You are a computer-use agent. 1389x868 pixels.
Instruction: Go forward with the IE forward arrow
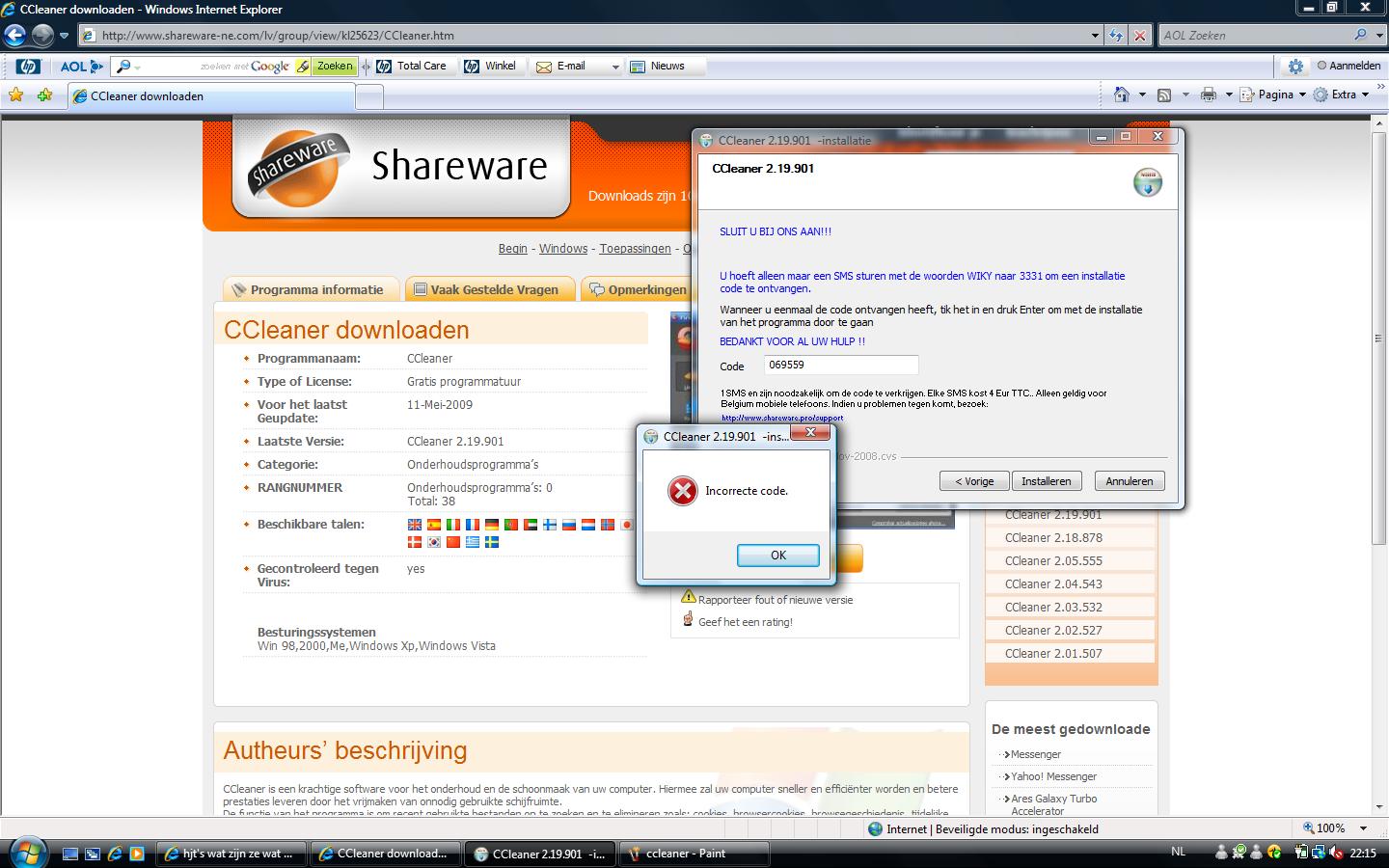(x=42, y=36)
